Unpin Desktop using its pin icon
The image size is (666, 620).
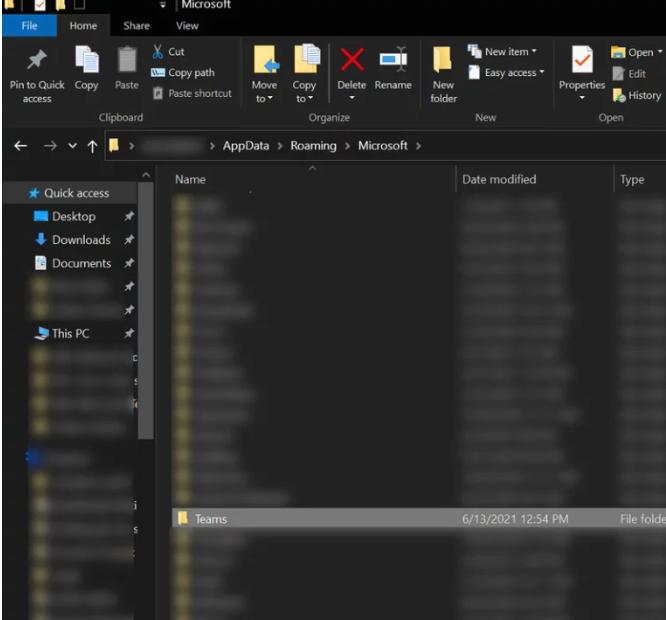[129, 217]
